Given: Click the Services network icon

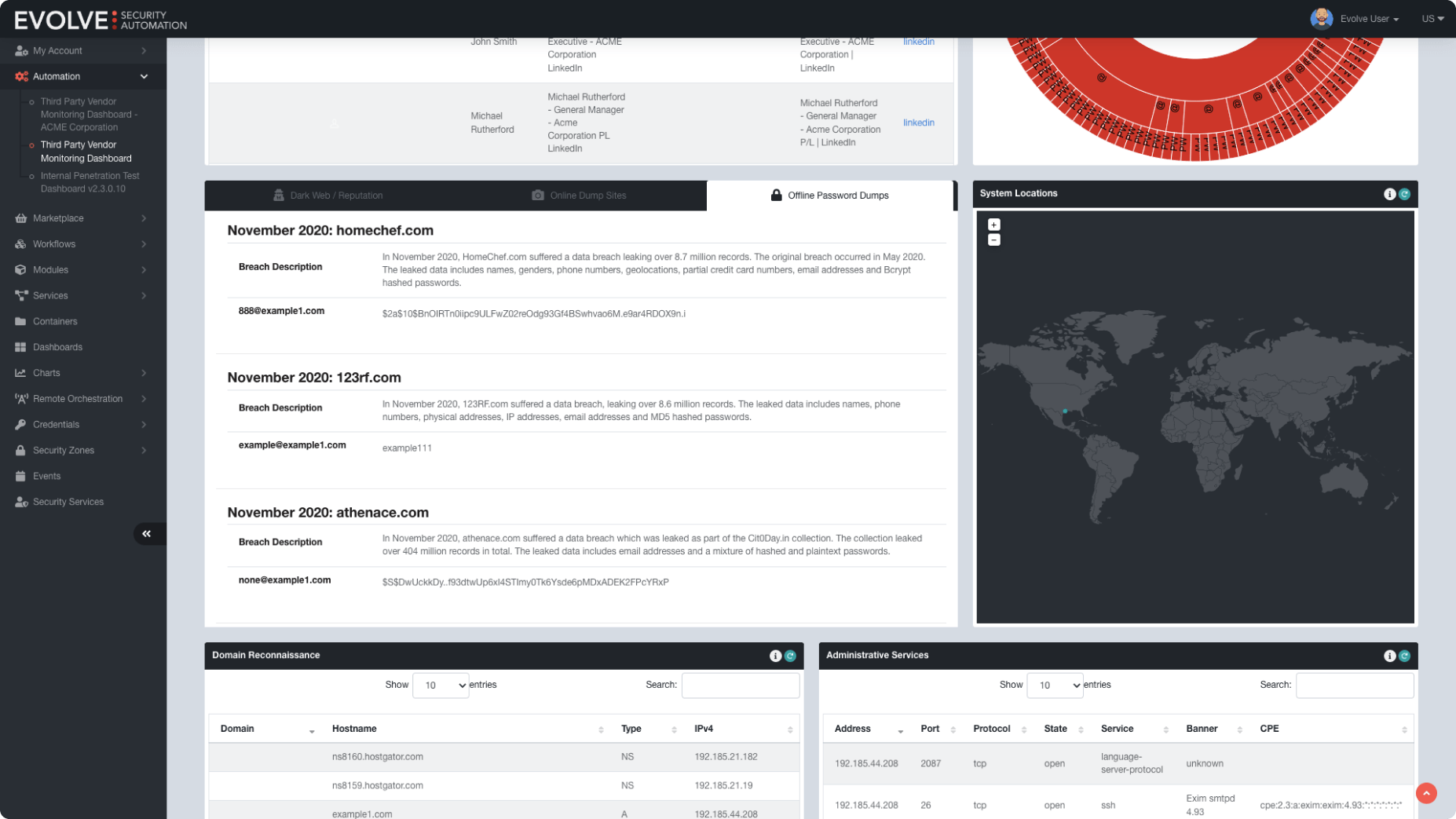Looking at the screenshot, I should click(21, 296).
